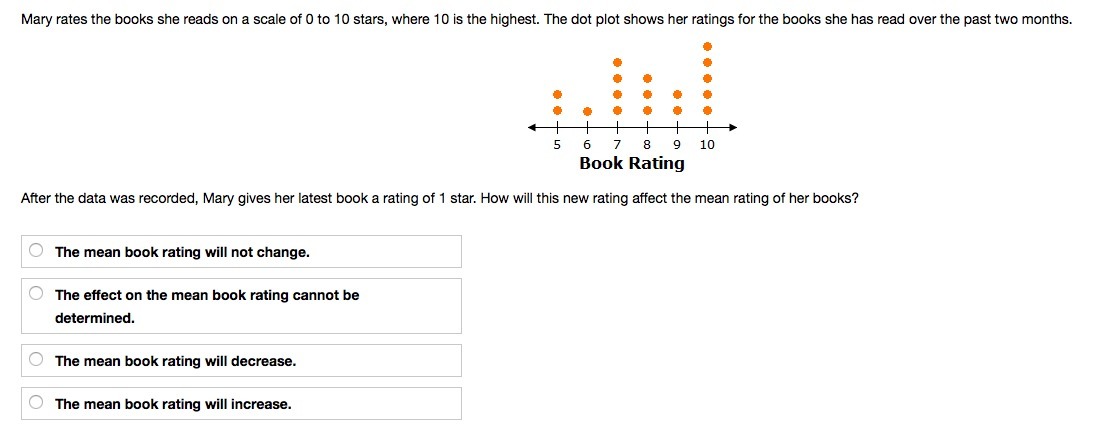Click the axis label 7
Screen dimensions: 1117x441
(x=617, y=144)
